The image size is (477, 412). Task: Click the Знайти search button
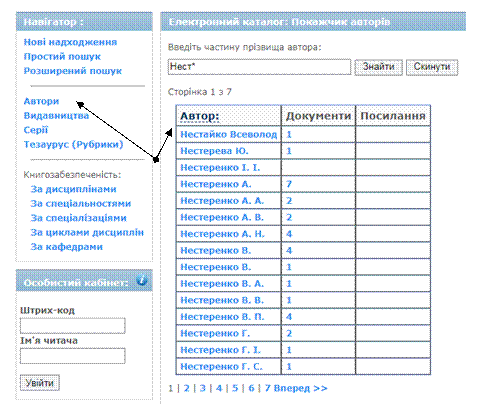[x=378, y=67]
